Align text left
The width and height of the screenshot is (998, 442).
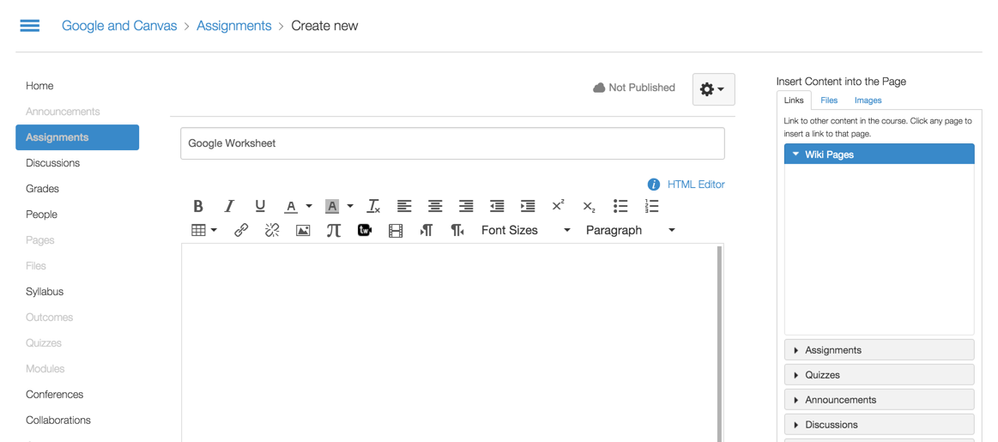[x=404, y=206]
